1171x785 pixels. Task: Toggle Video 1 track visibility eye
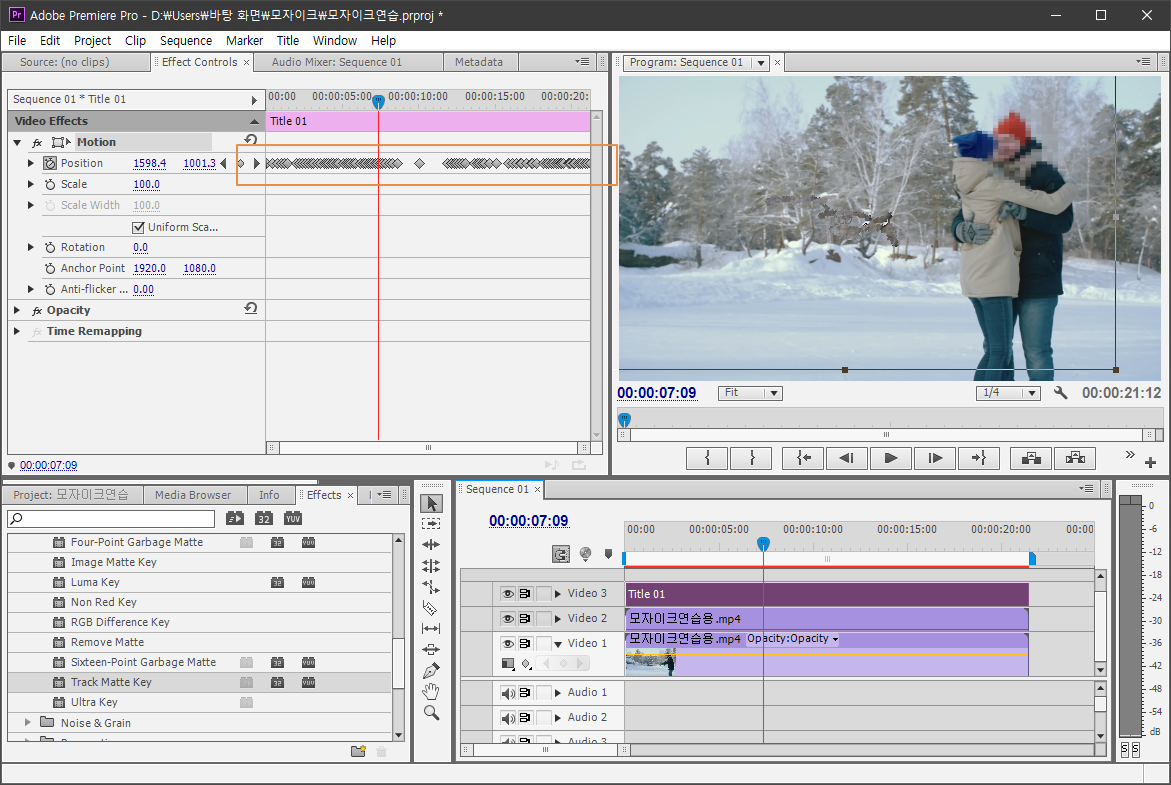tap(508, 643)
